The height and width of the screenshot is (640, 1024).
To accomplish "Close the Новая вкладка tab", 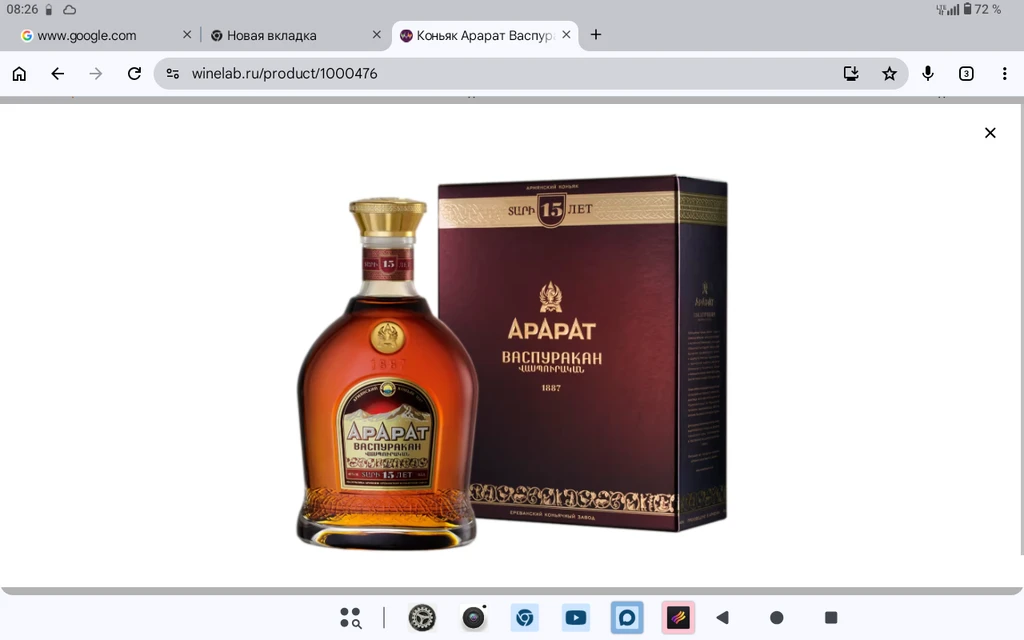I will 377,35.
